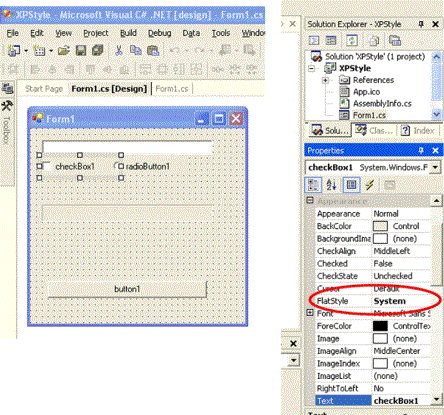Collapse the Appearance category in Properties
This screenshot has width=444, height=415.
pos(310,201)
